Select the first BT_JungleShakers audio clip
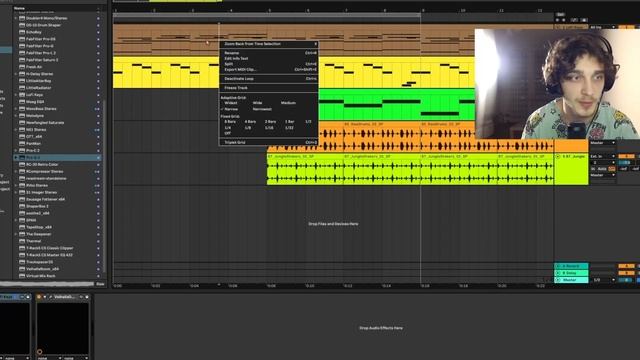 pos(305,169)
